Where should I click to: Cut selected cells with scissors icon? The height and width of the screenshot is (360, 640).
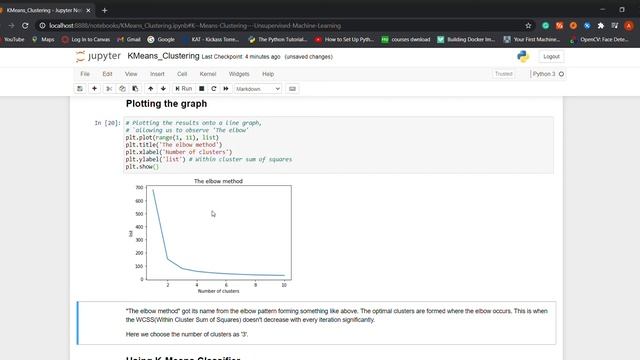109,89
